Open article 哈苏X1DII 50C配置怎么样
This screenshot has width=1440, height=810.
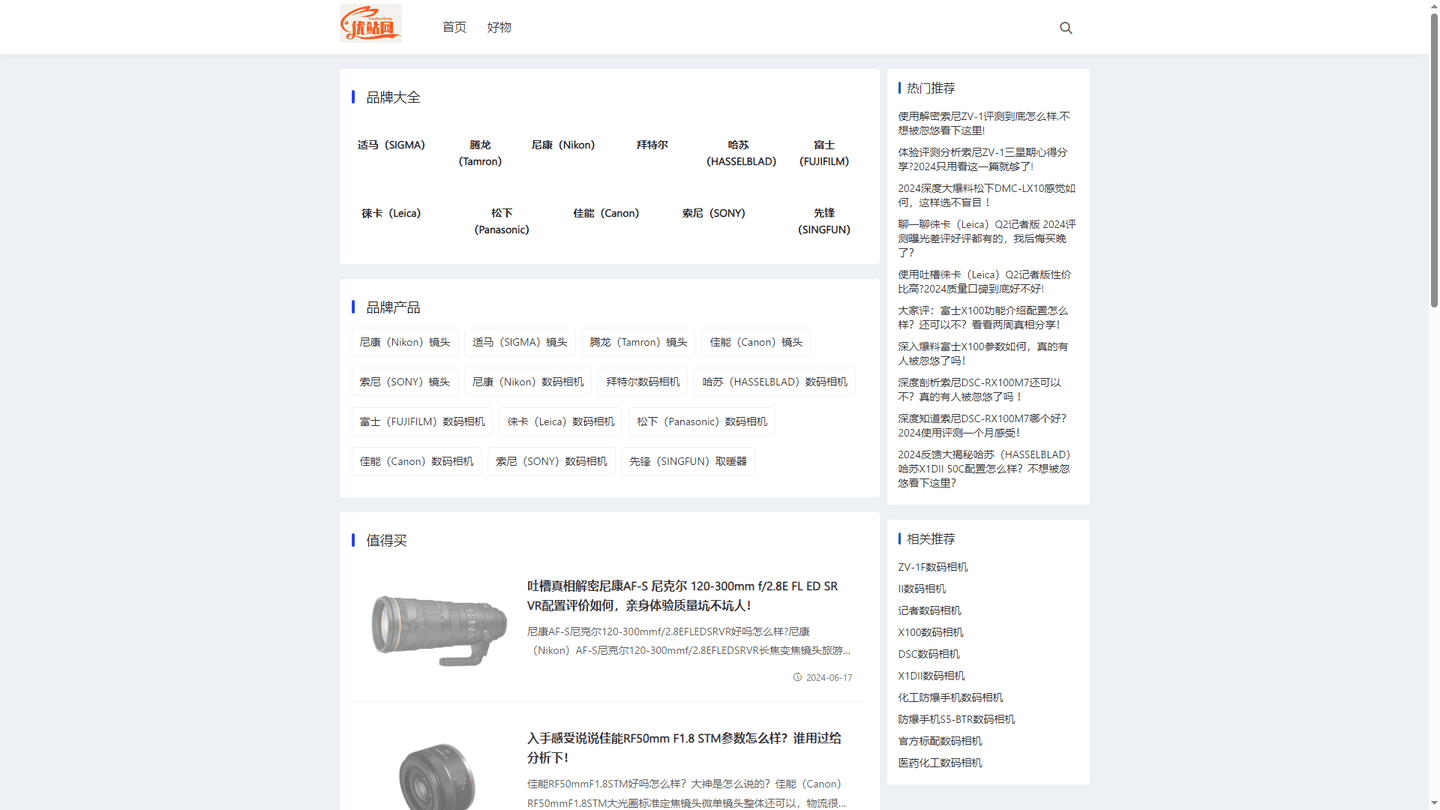984,468
